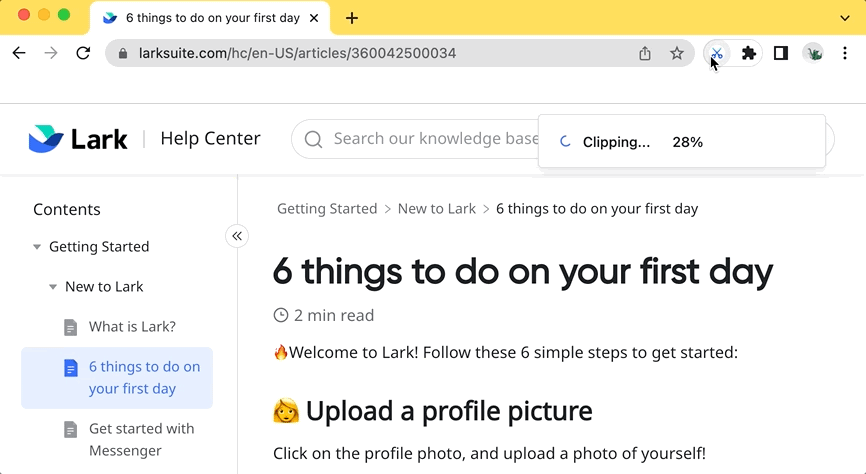Viewport: 866px width, 474px height.
Task: Open 'Get started with Messenger' article
Action: pos(140,440)
